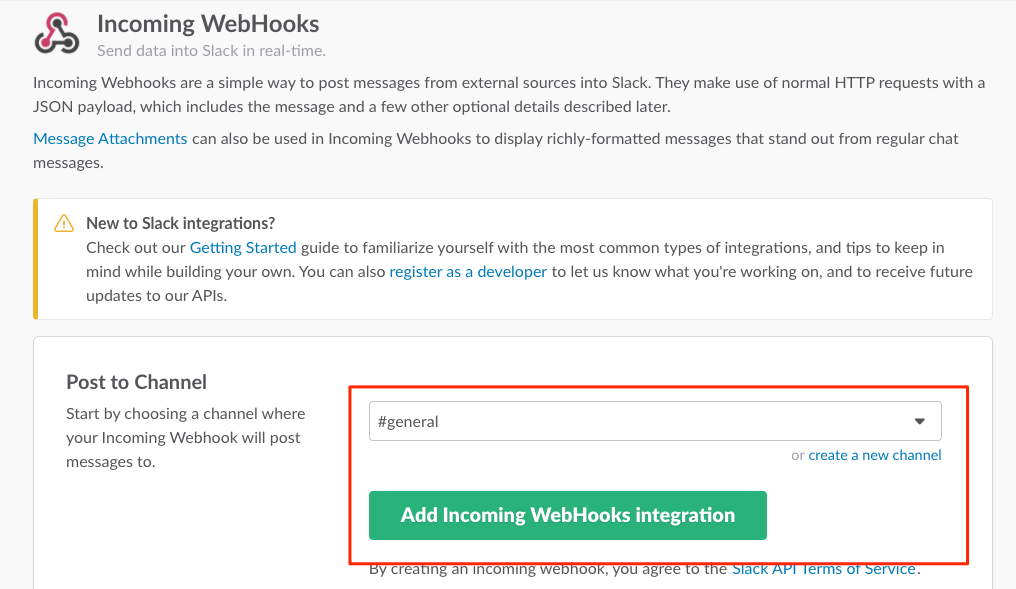The height and width of the screenshot is (589, 1016).
Task: Click the 'Send data into Slack in real-time' subtitle
Action: pyautogui.click(x=211, y=51)
